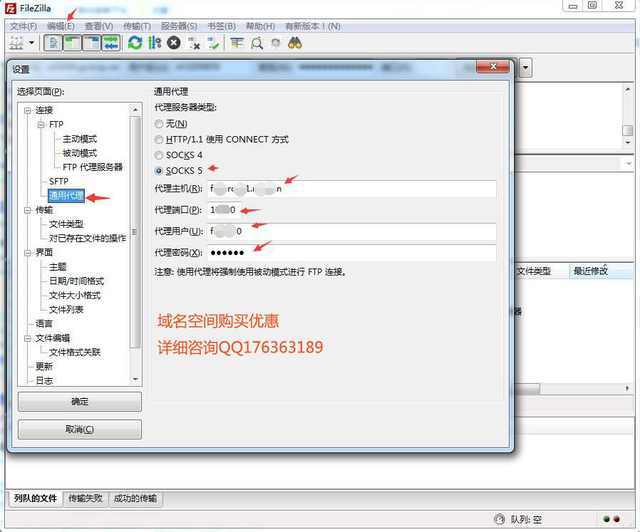Toggle the synchronized browsing icon
This screenshot has height=532, width=640.
pyautogui.click(x=276, y=42)
